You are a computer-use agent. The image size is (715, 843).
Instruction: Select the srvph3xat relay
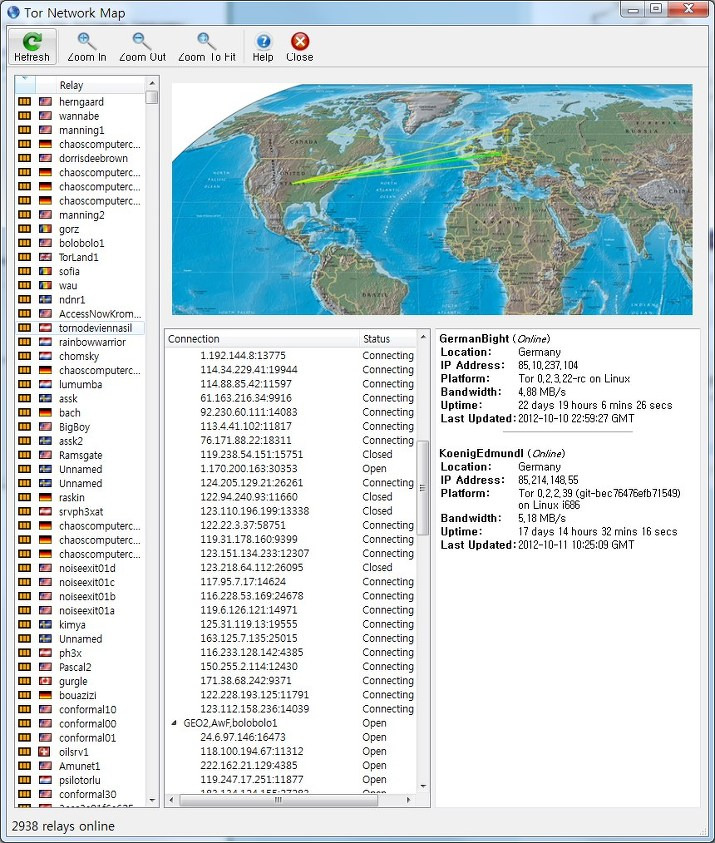coord(81,512)
